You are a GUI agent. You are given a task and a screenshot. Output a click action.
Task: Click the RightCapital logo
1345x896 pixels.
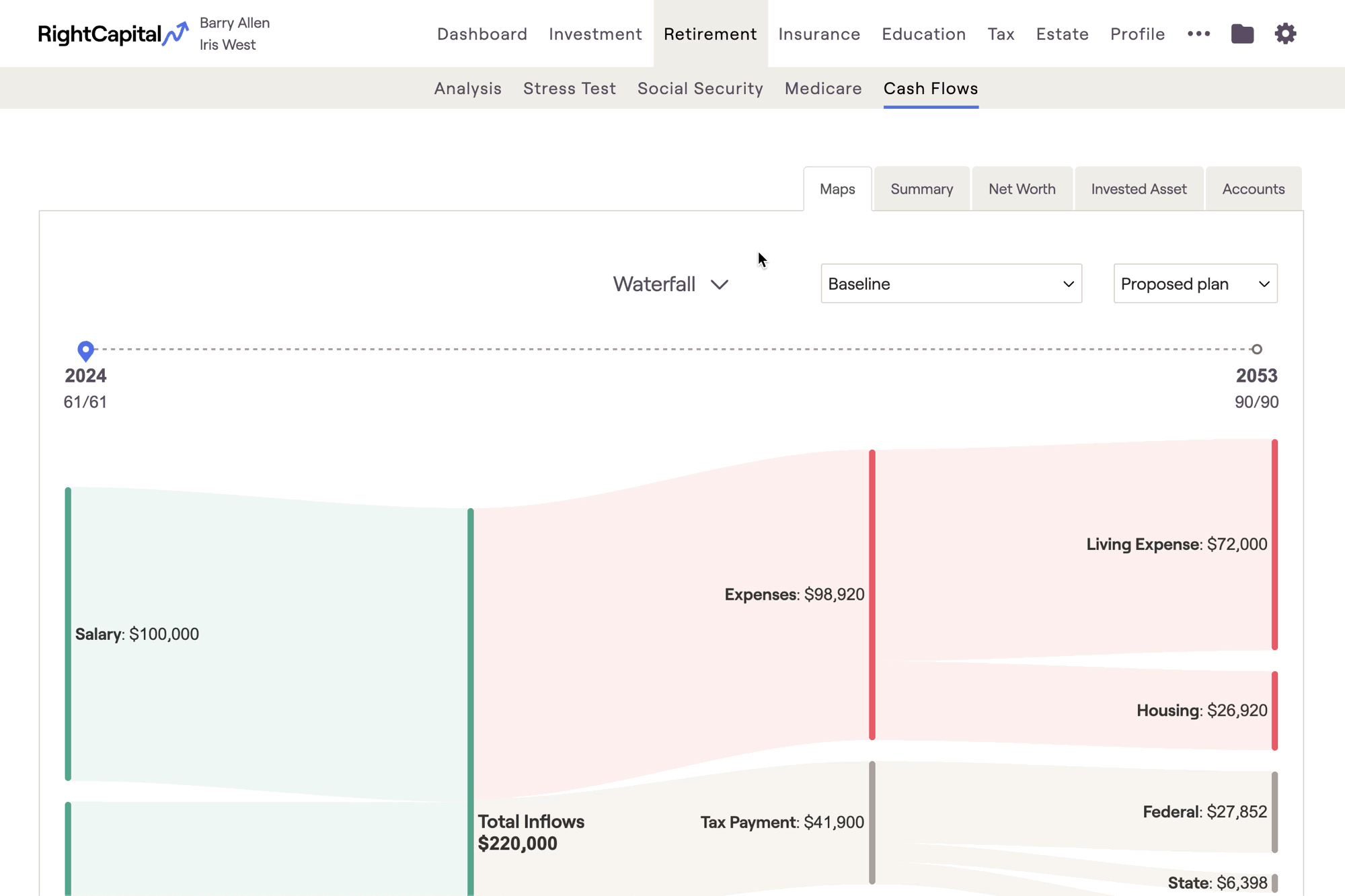pos(113,34)
